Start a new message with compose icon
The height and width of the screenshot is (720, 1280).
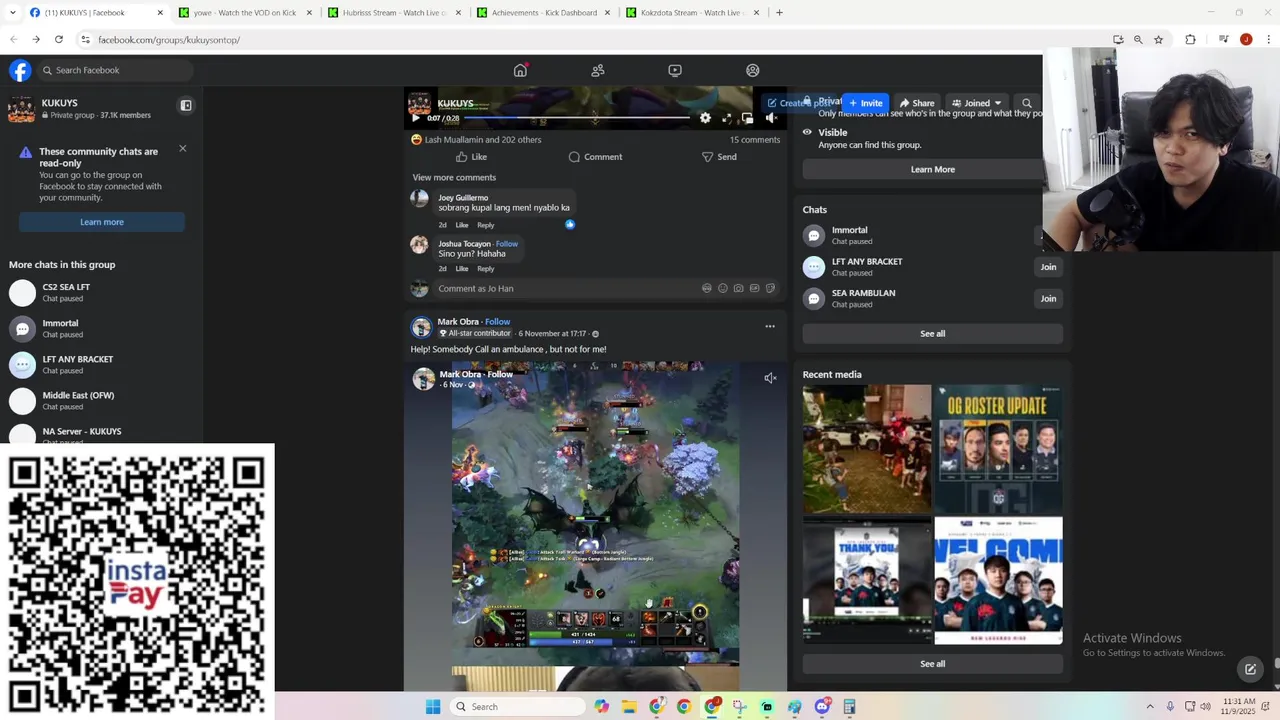pos(1250,669)
